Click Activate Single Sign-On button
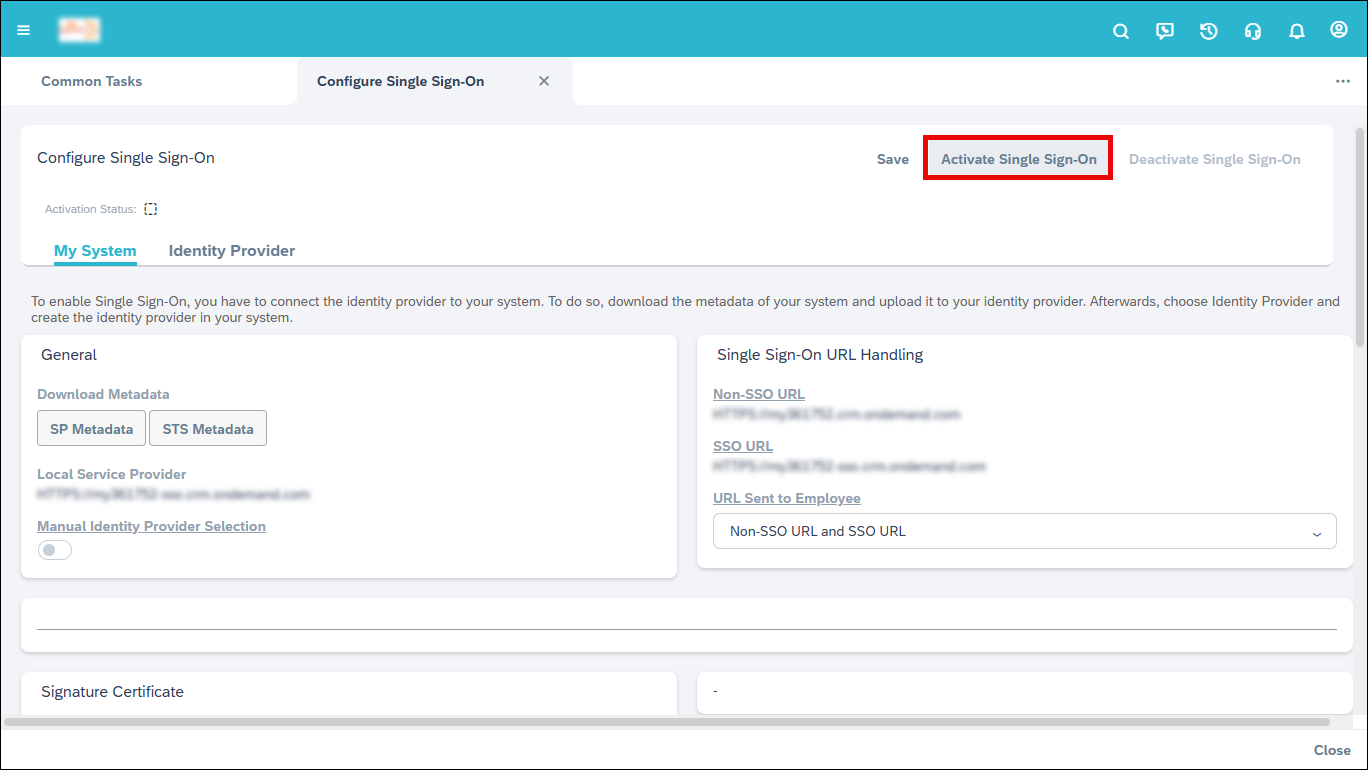1368x770 pixels. click(1018, 159)
